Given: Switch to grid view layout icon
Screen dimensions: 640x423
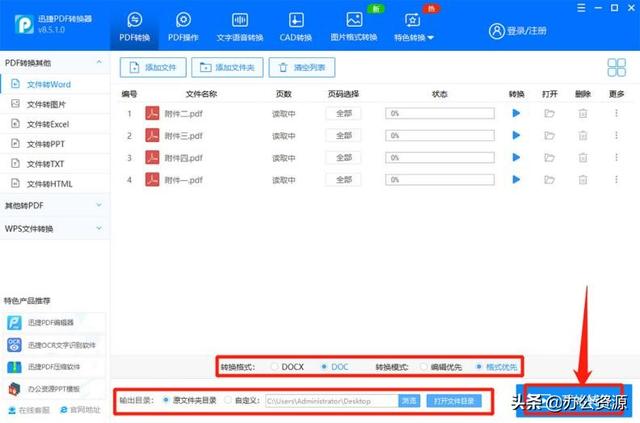Looking at the screenshot, I should click(x=616, y=67).
